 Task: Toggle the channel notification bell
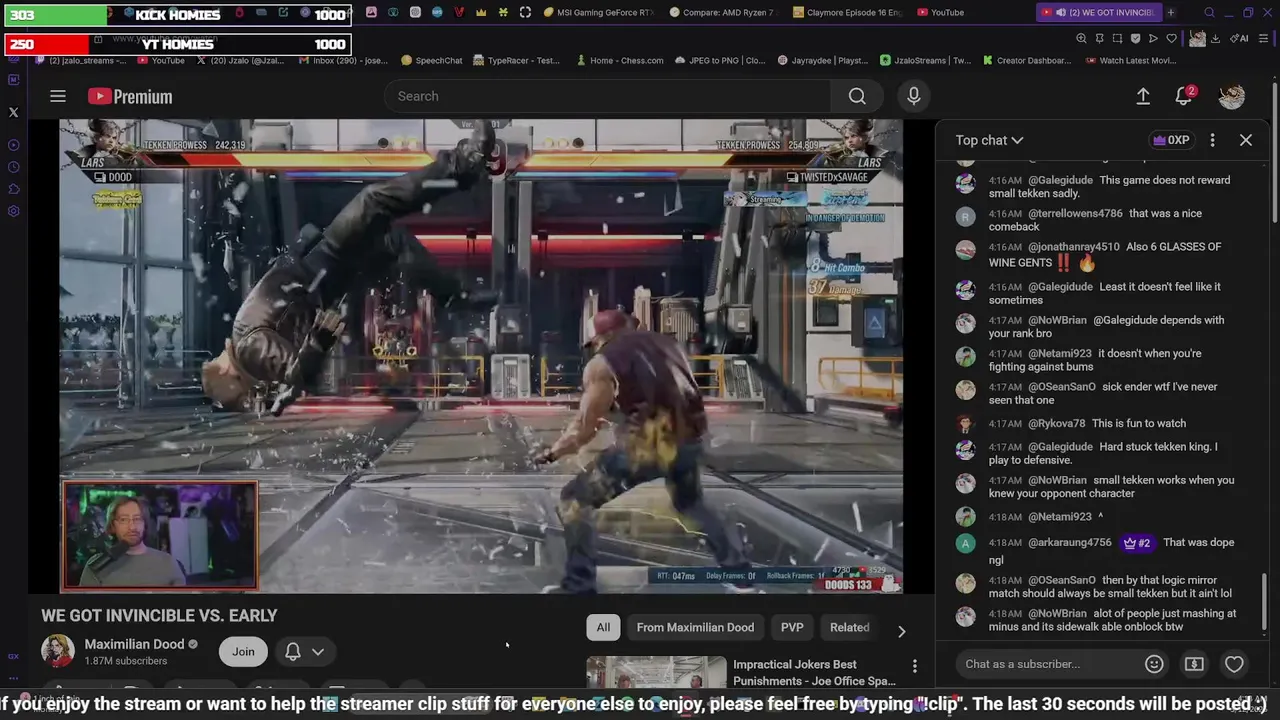(293, 652)
